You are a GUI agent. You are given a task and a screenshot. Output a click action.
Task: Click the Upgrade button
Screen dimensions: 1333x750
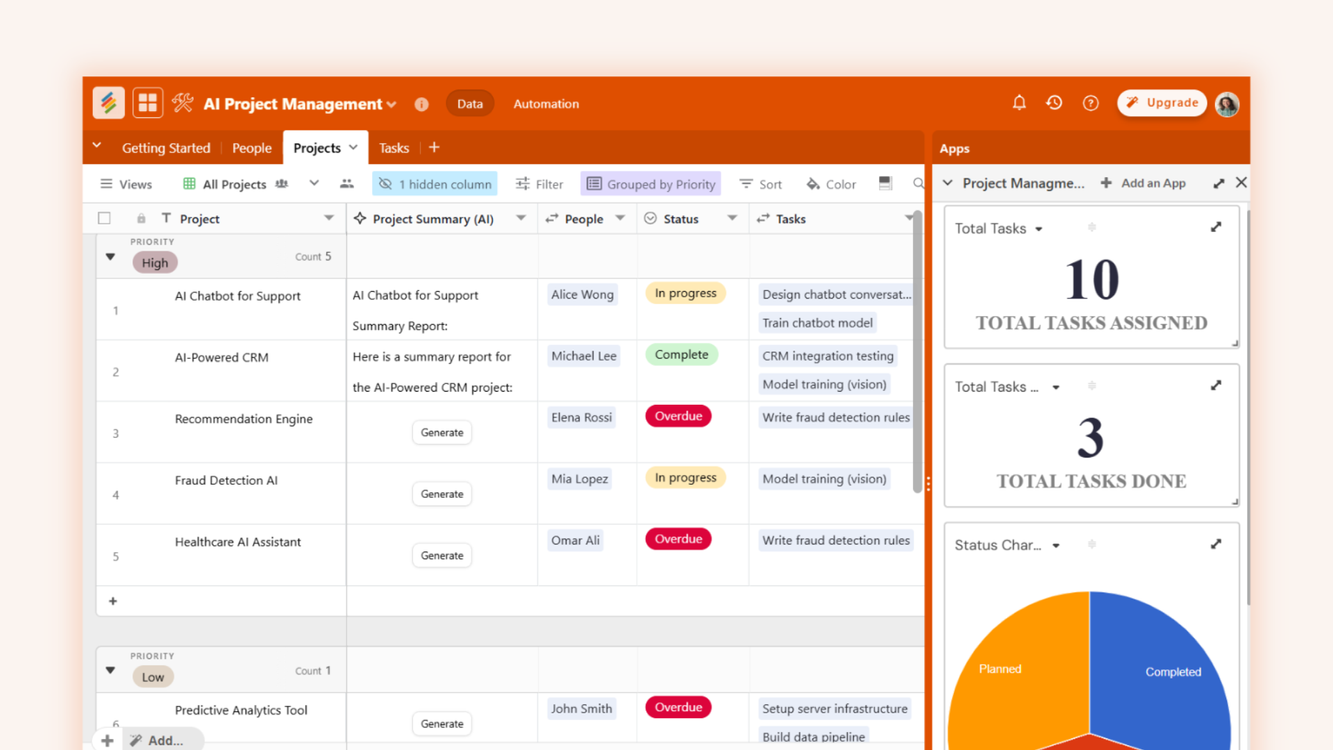1161,102
